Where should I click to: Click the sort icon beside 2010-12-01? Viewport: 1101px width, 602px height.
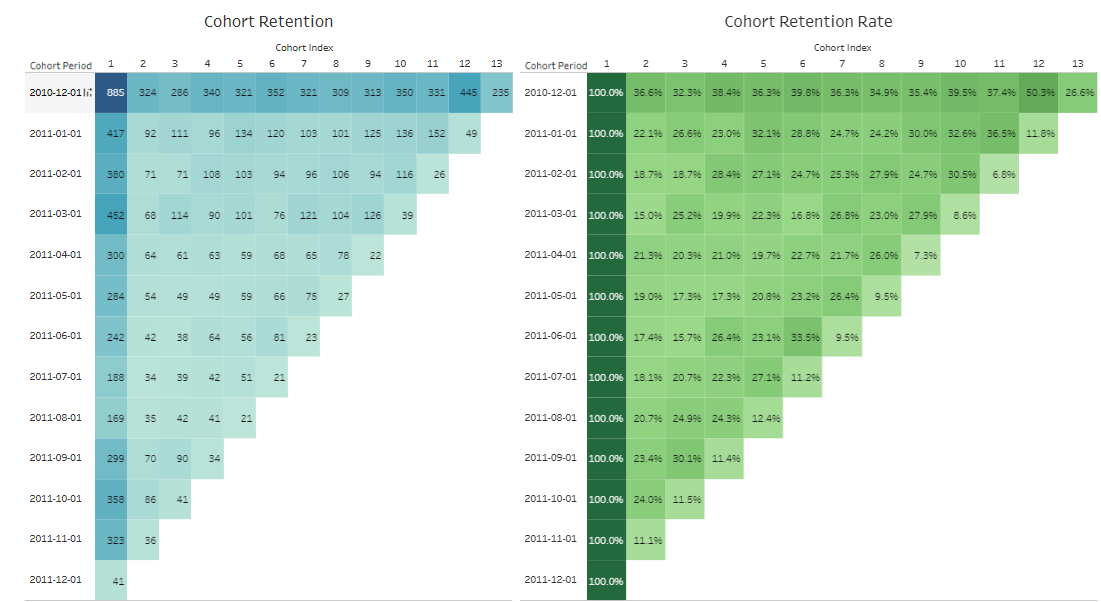tap(88, 93)
